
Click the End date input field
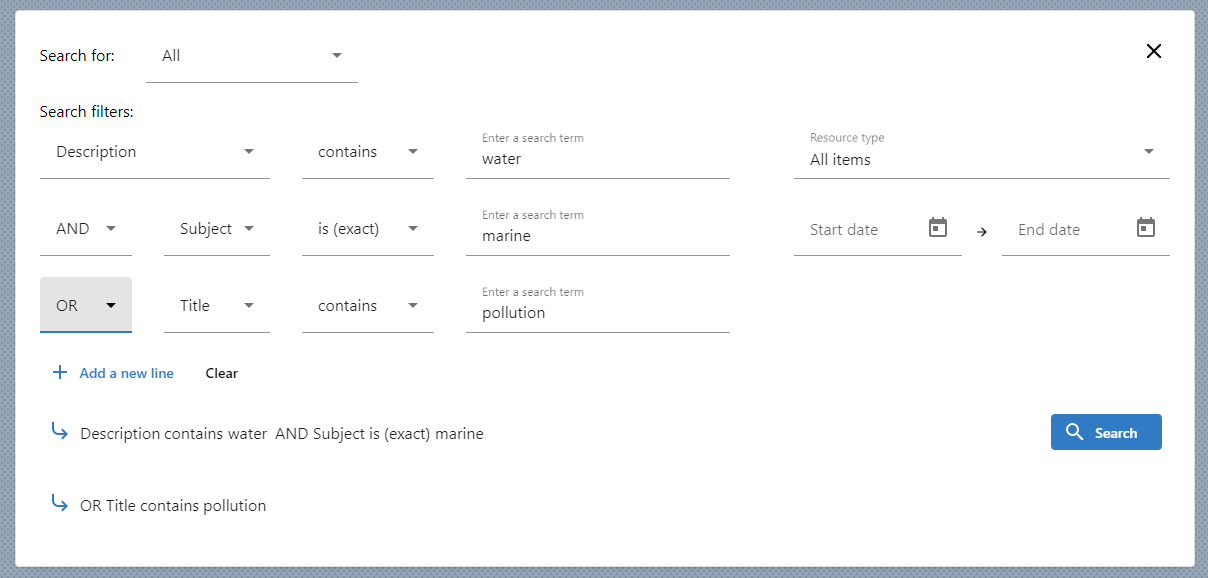click(x=1068, y=230)
